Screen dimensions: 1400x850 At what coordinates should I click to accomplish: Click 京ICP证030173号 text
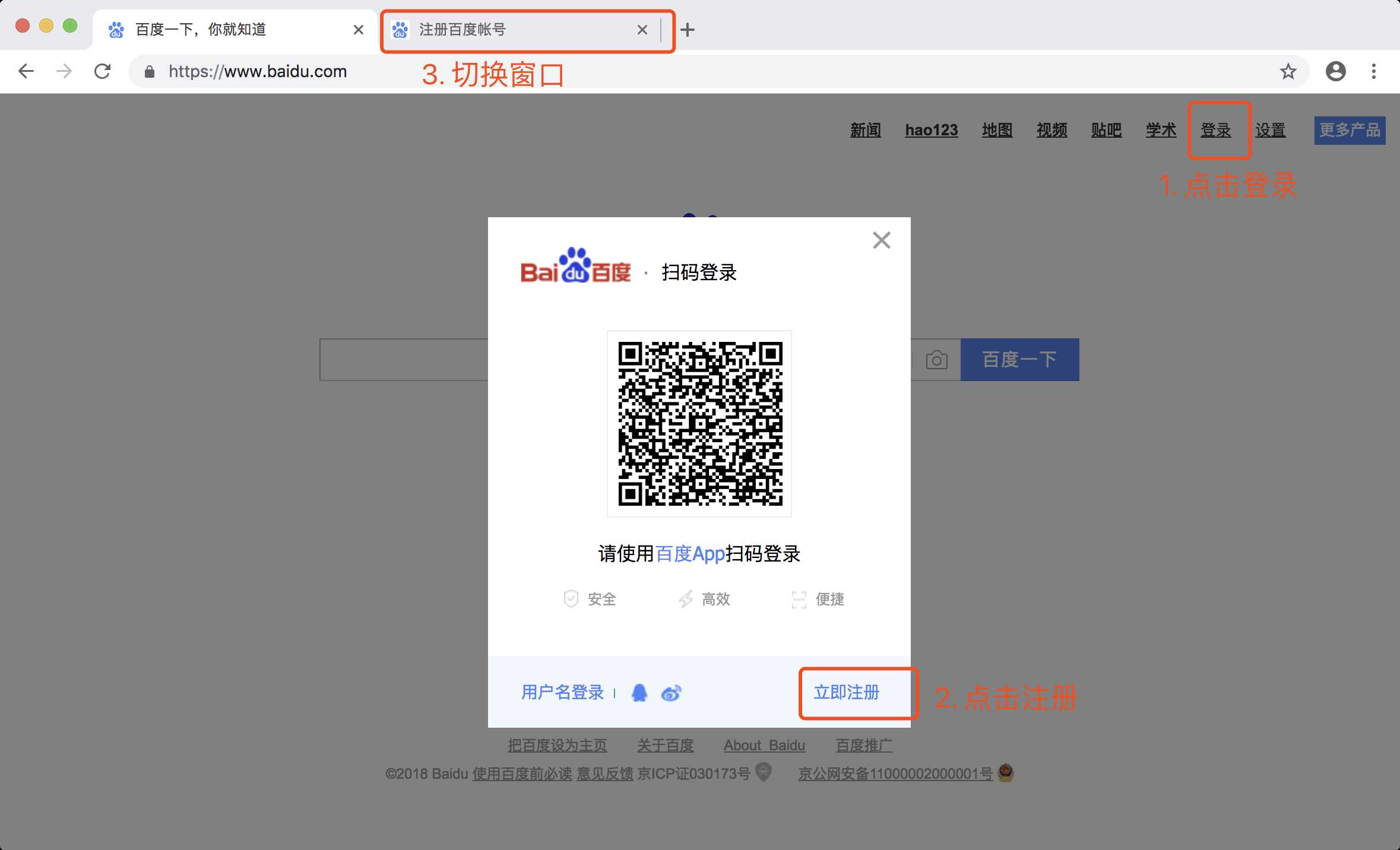coord(693,774)
